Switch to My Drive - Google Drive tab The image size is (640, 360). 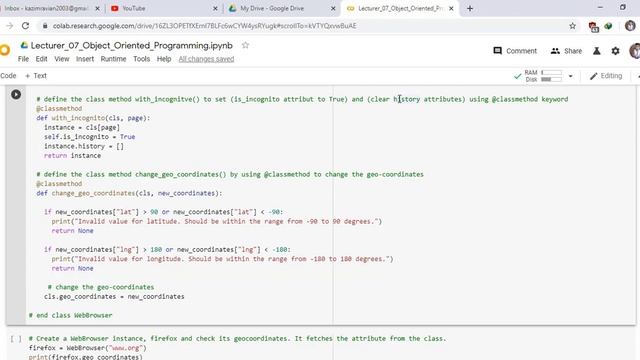pos(282,8)
